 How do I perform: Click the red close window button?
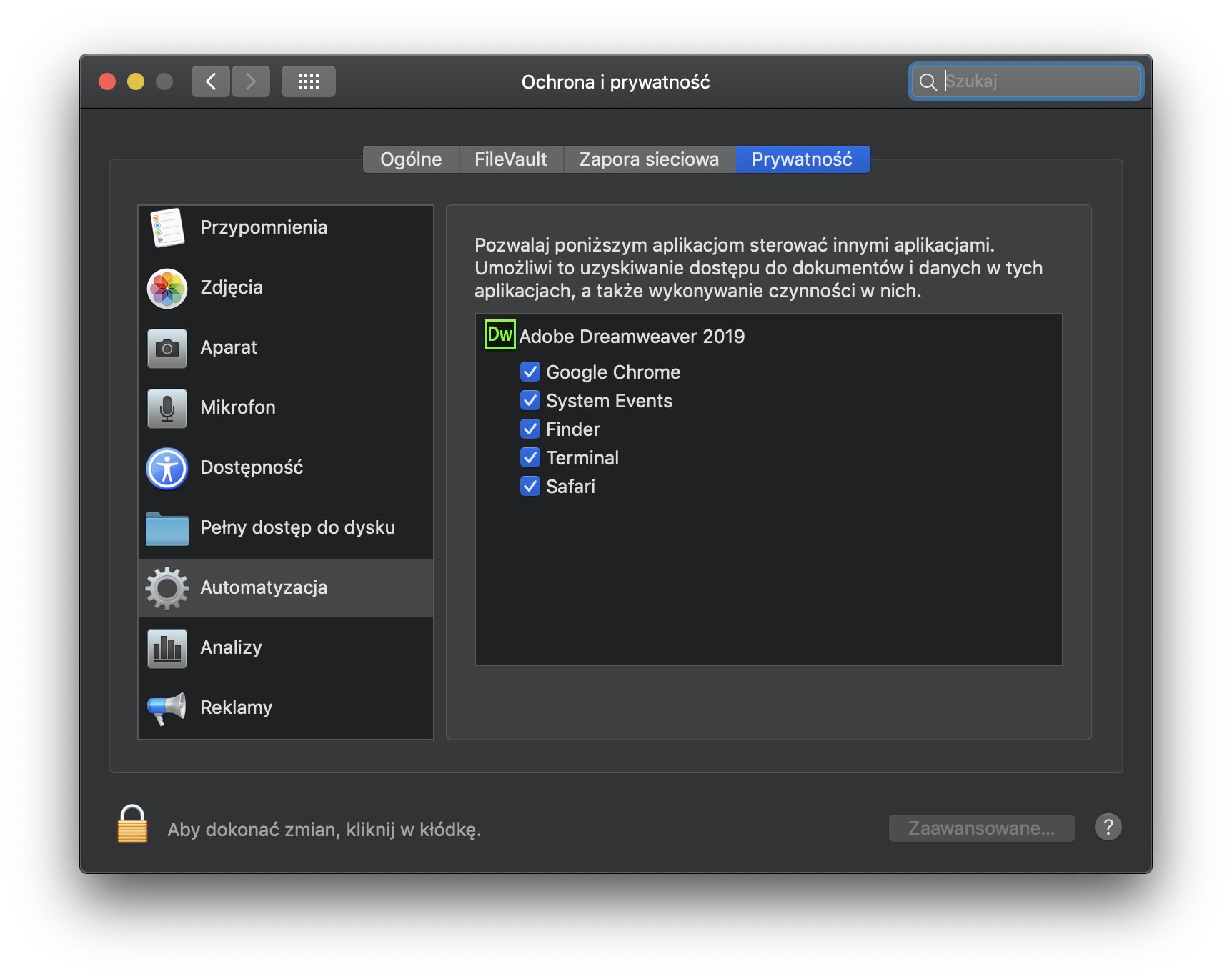click(x=107, y=81)
